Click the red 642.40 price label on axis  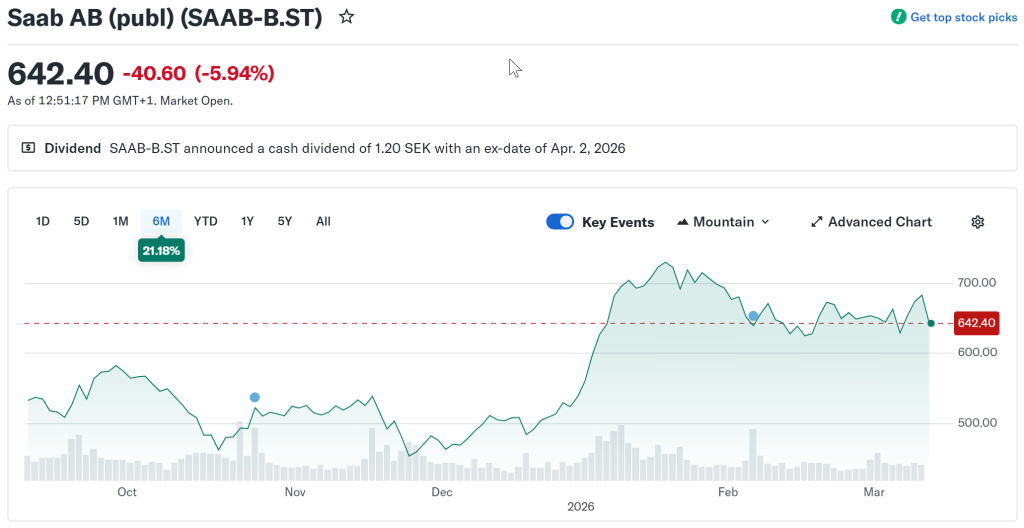(976, 323)
